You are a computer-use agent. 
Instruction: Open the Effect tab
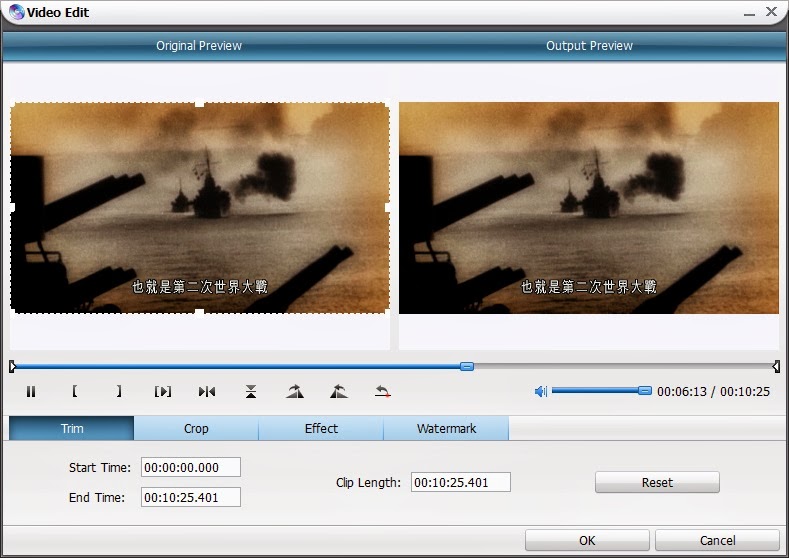pos(321,428)
